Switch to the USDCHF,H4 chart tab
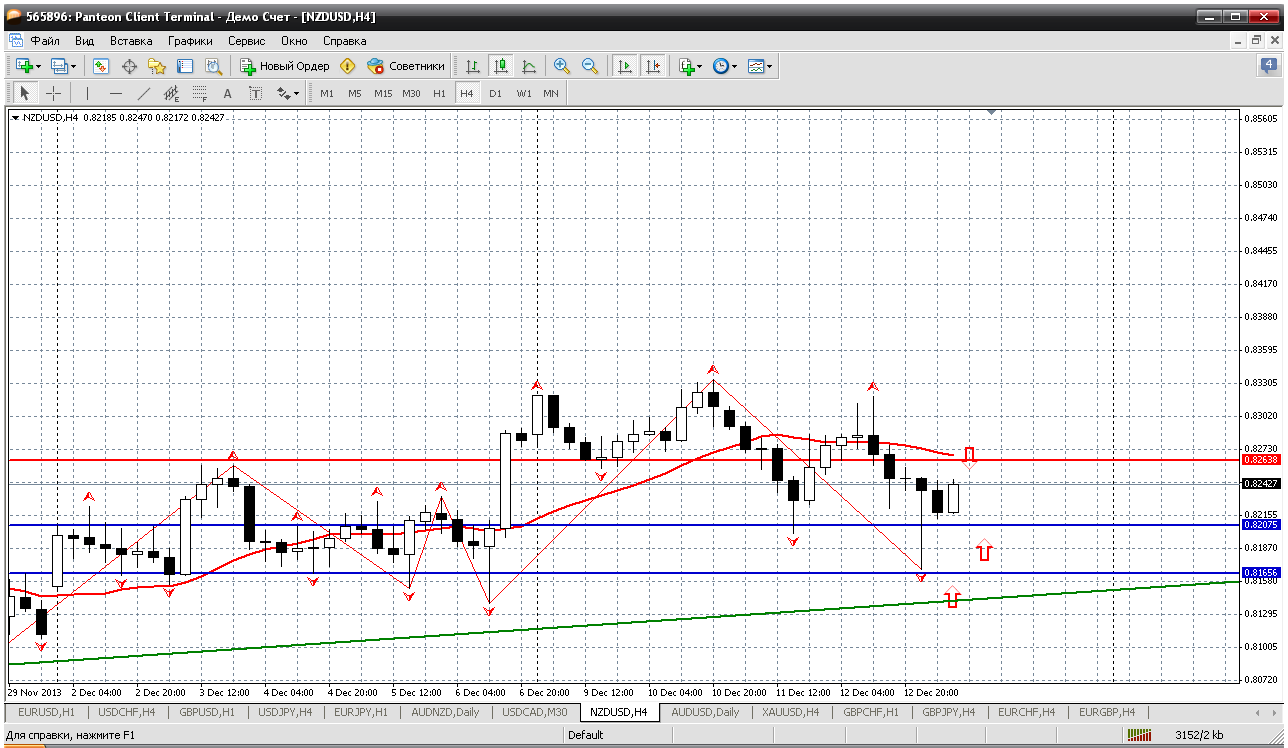The height and width of the screenshot is (748, 1288). tap(127, 712)
